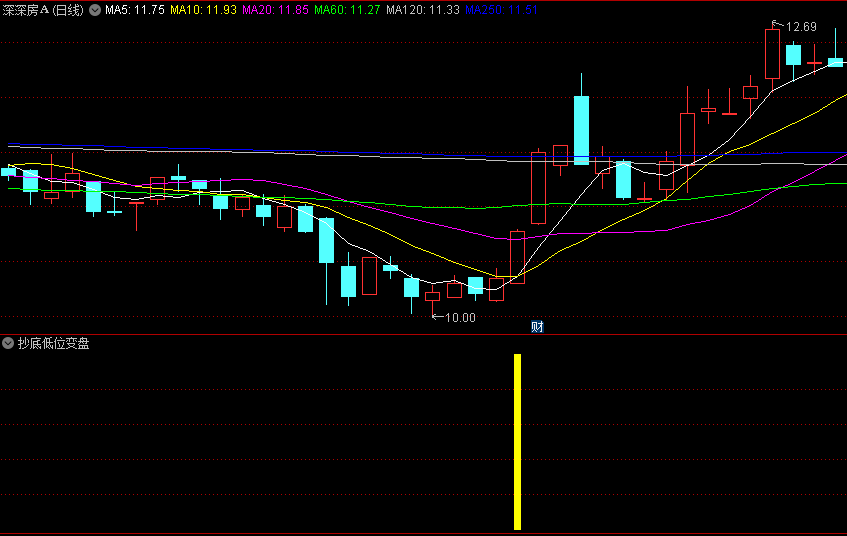The image size is (847, 536).
Task: Select the MA60: 11.27 label
Action: tap(347, 10)
